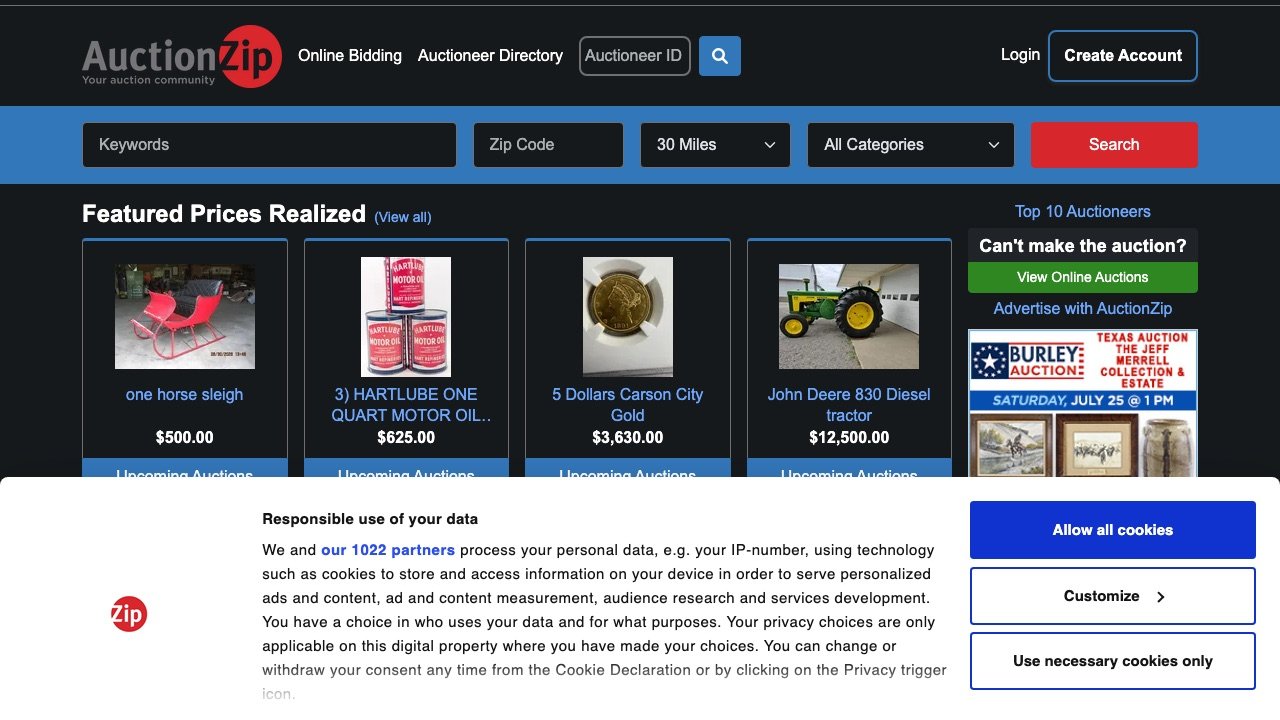Focus the Keywords search field
Viewport: 1280px width, 720px height.
(x=269, y=145)
